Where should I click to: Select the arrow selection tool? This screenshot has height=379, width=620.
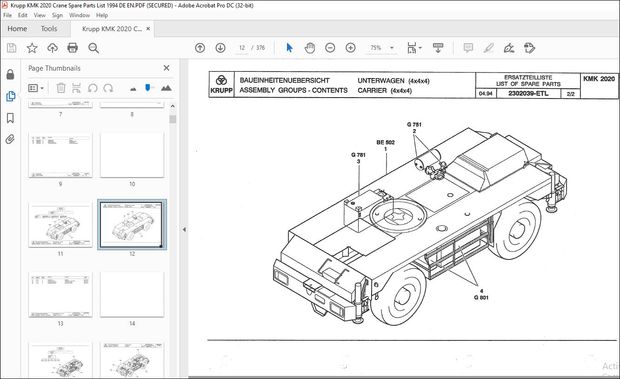(x=289, y=48)
